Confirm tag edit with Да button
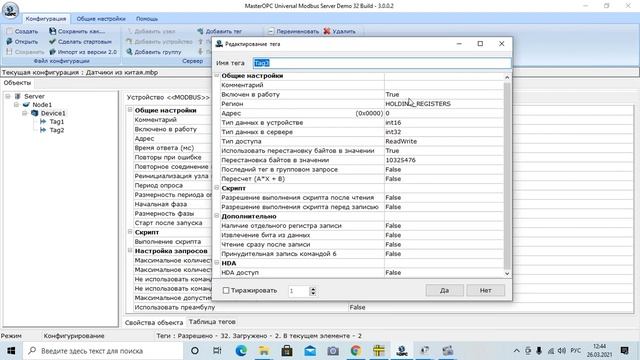Image resolution: width=640 pixels, height=360 pixels. click(444, 291)
